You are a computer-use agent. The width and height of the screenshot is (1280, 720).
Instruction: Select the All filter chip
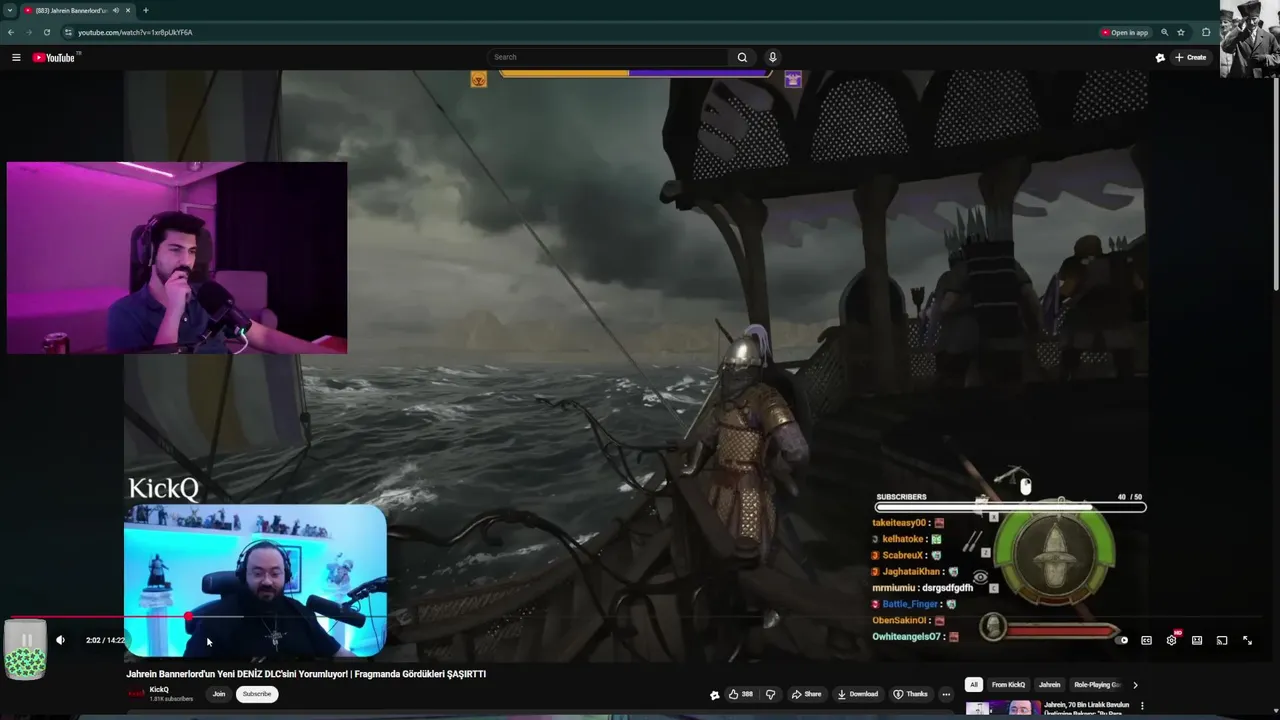[973, 685]
